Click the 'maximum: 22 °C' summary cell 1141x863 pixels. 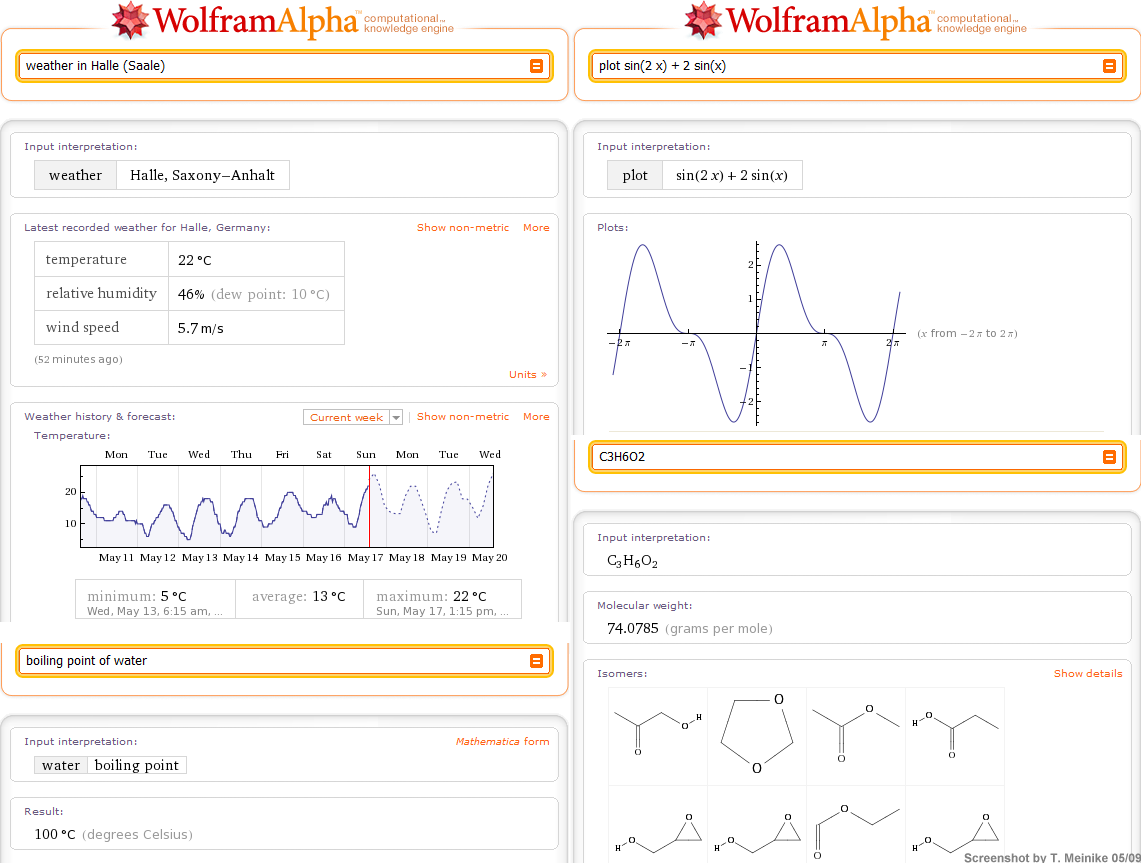coord(442,599)
